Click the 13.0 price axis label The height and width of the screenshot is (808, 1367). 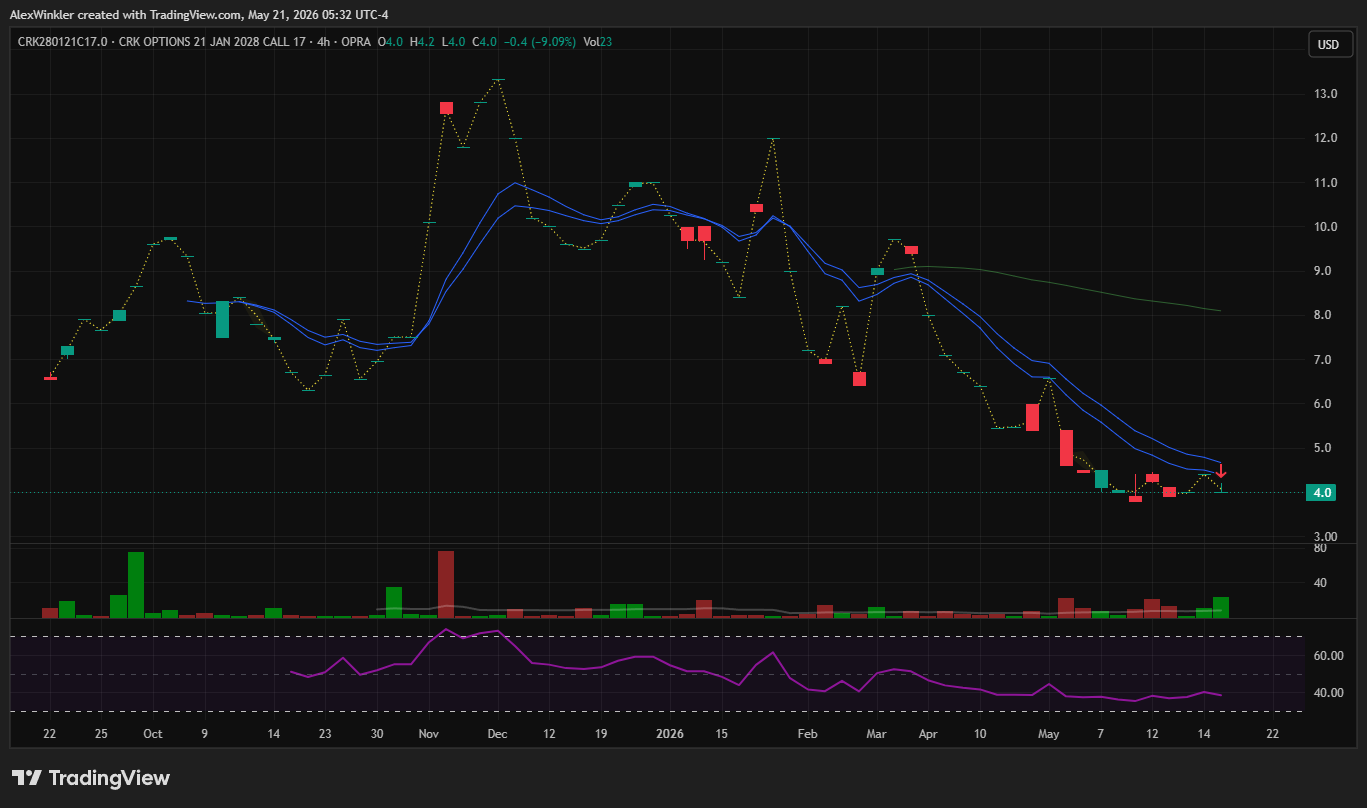coord(1326,94)
